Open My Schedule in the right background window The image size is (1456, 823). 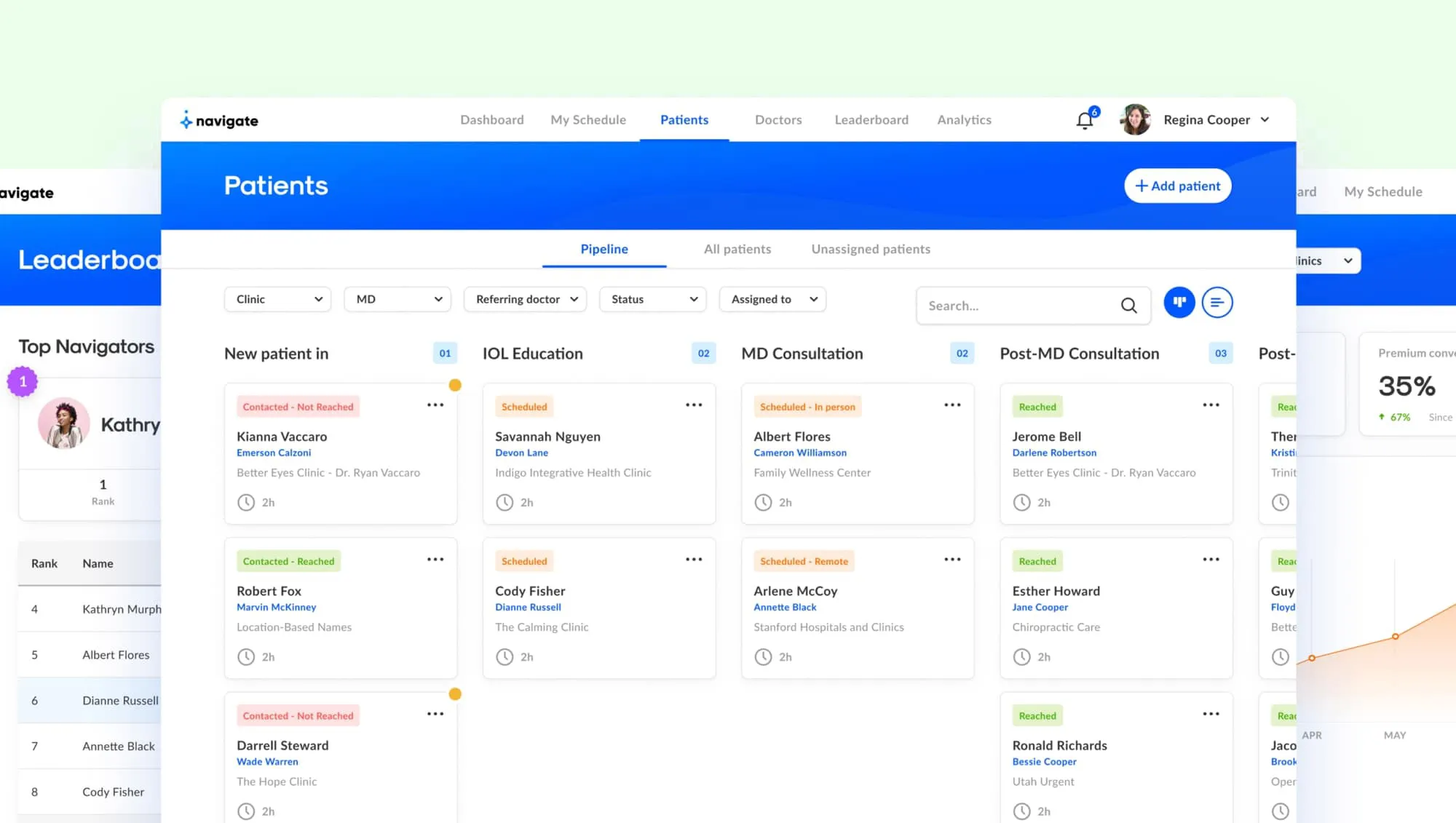(x=1382, y=191)
